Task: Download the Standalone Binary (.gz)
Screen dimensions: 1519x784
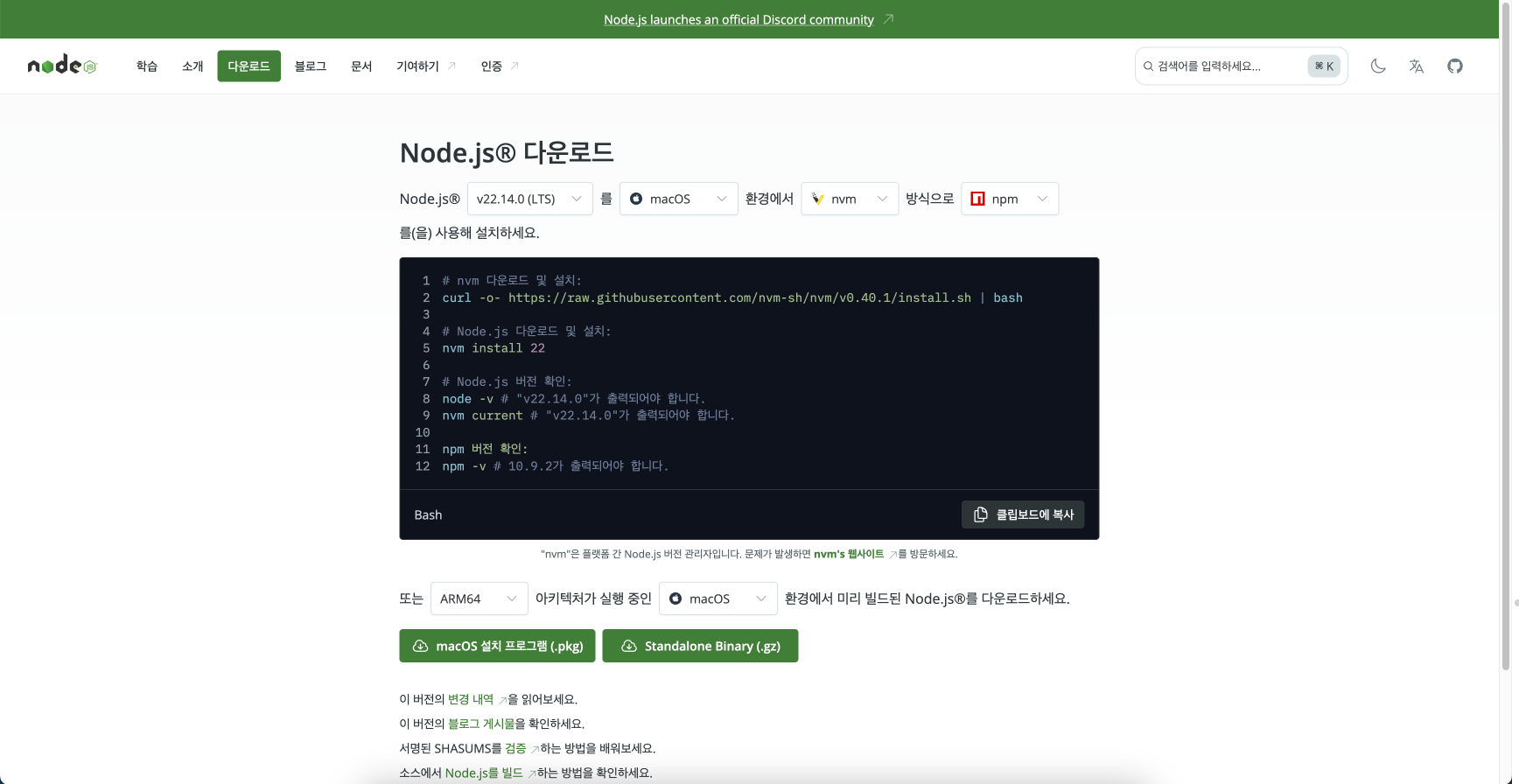Action: point(700,646)
